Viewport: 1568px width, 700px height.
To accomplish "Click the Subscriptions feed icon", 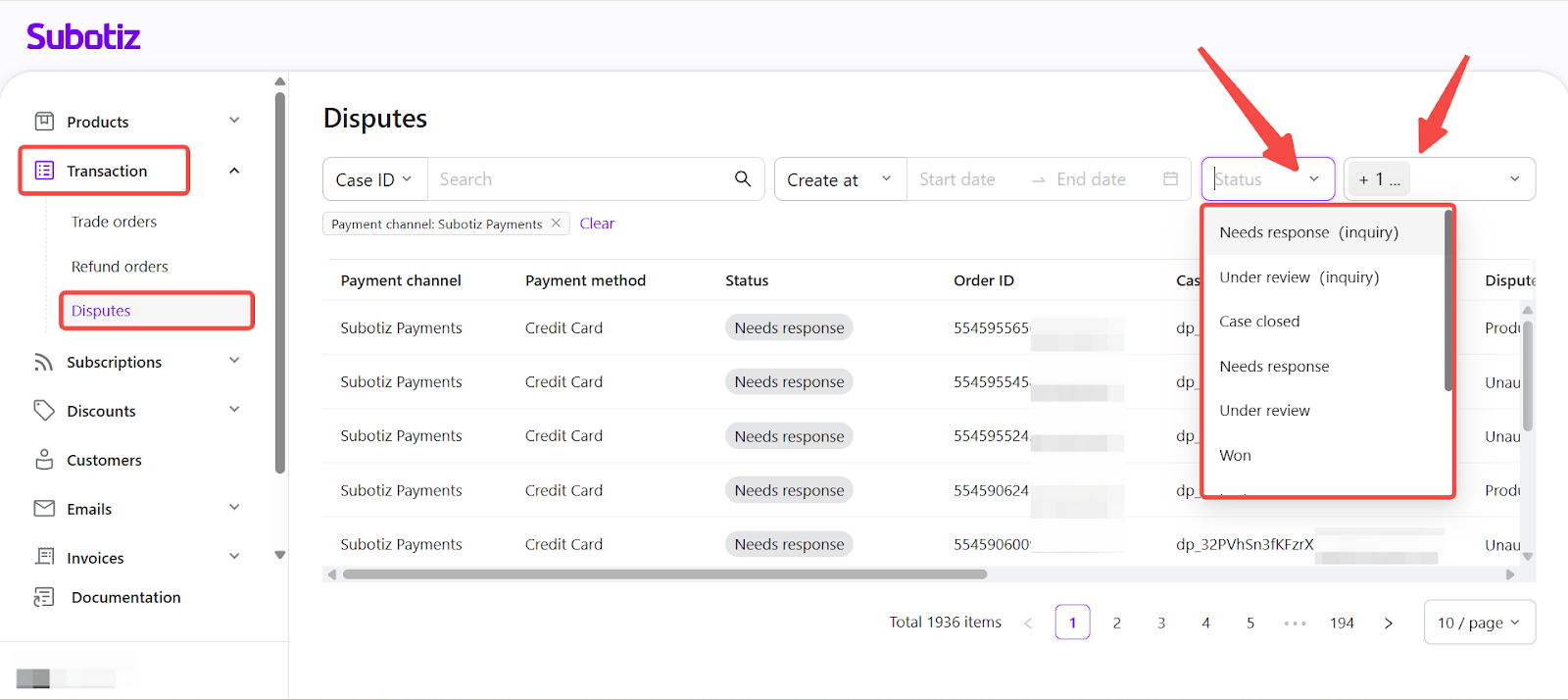I will [44, 362].
